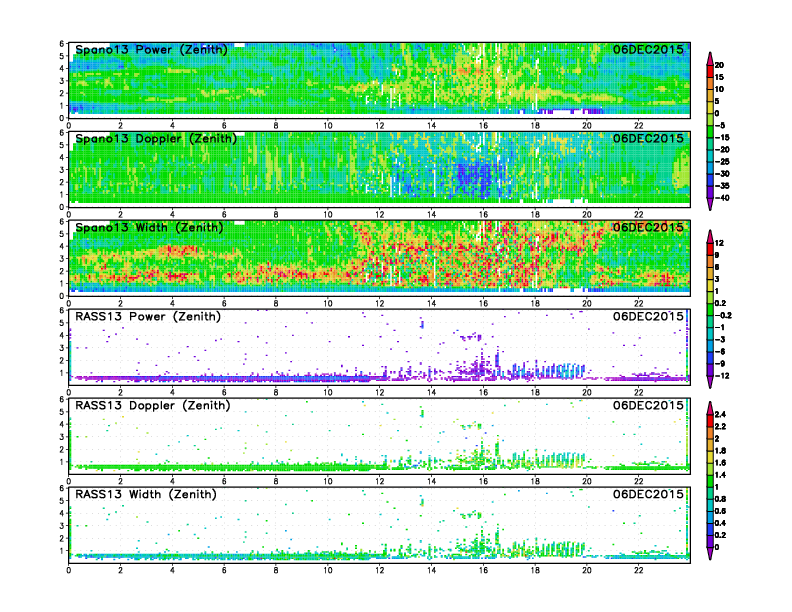Click the blue segment near 0.2 on the bottom colorbar

pyautogui.click(x=710, y=529)
